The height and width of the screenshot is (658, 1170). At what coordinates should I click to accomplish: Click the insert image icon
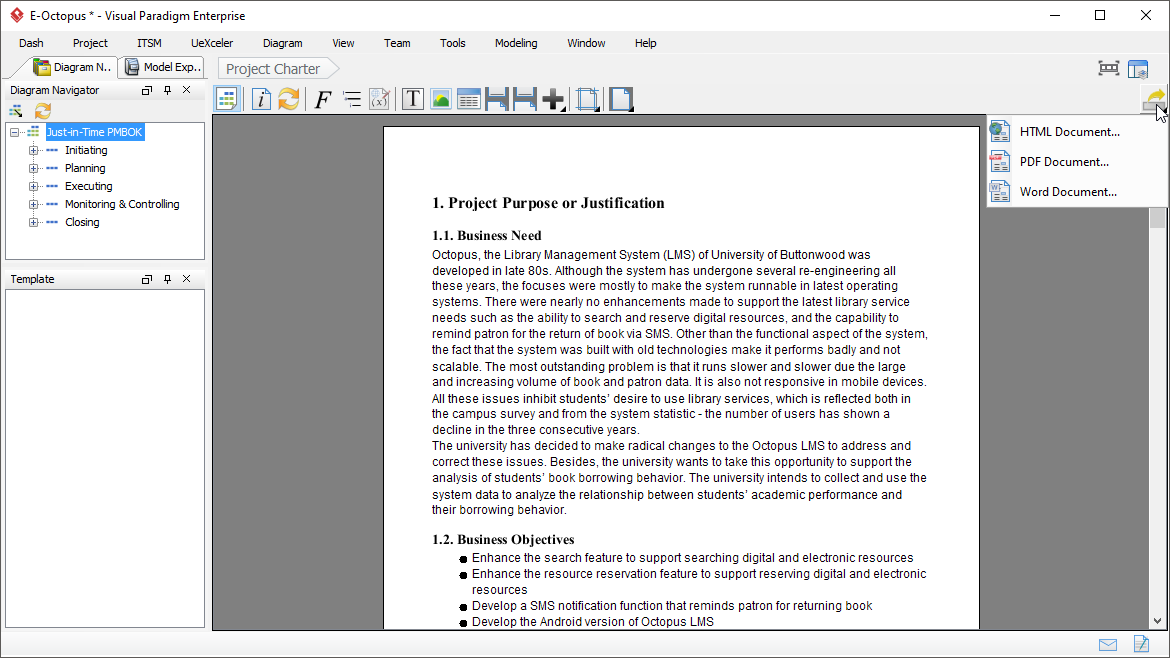pos(440,98)
